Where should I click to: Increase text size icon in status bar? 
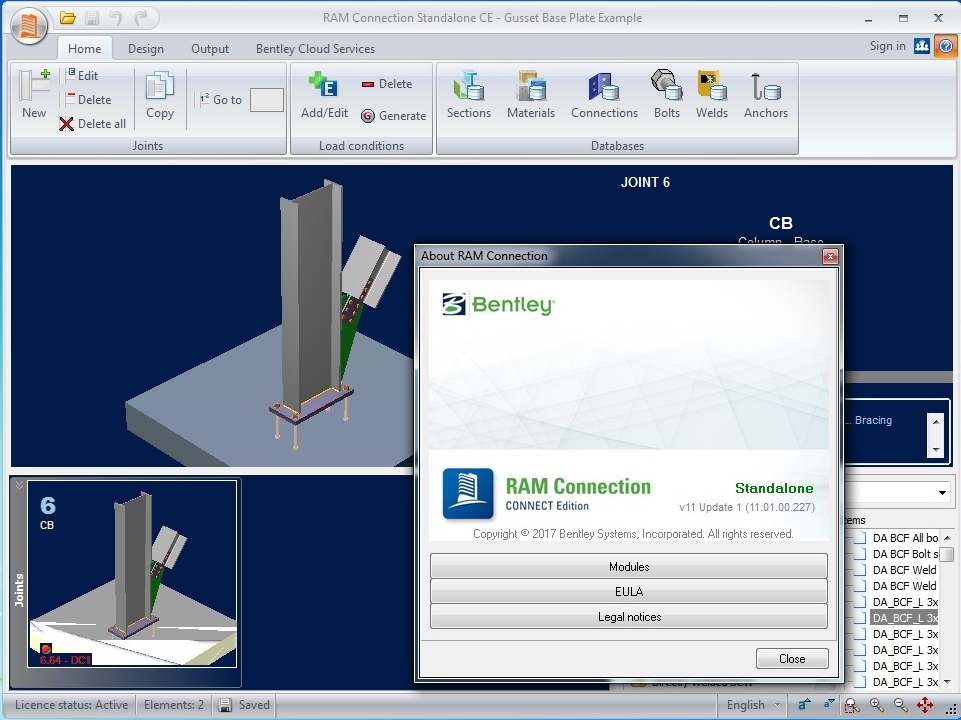click(x=804, y=705)
